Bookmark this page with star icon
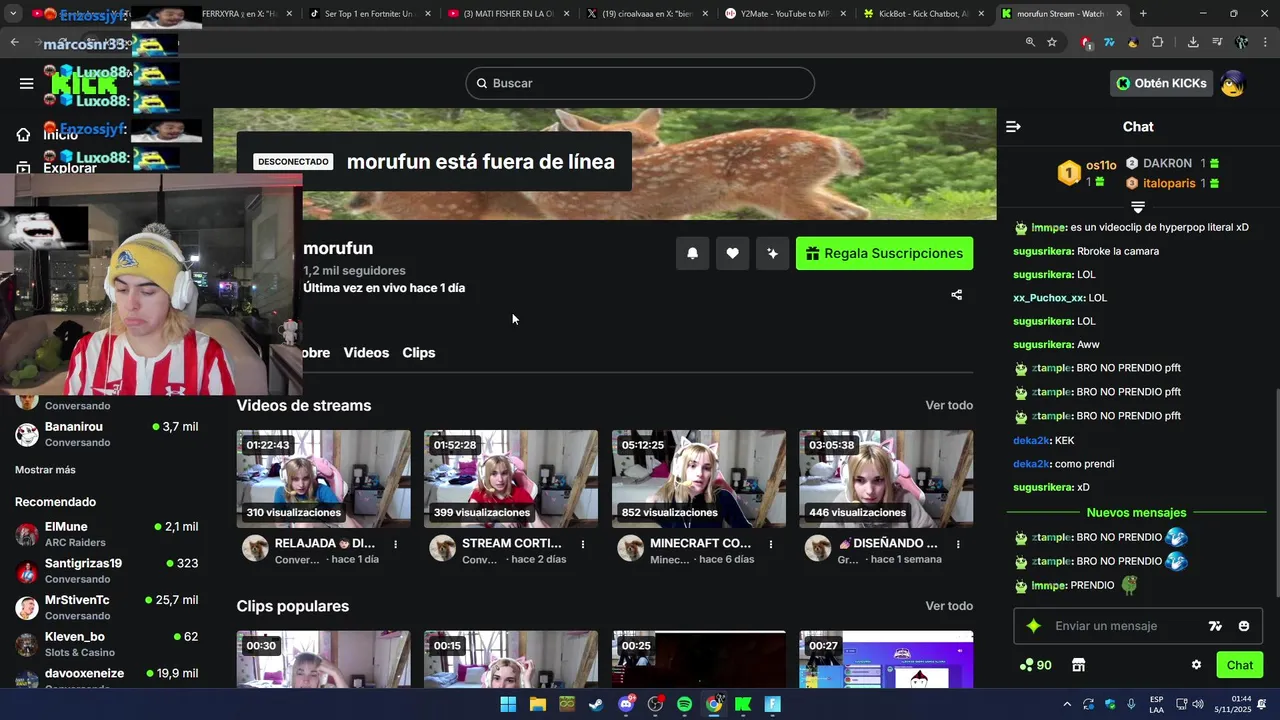The image size is (1280, 720). [1052, 42]
